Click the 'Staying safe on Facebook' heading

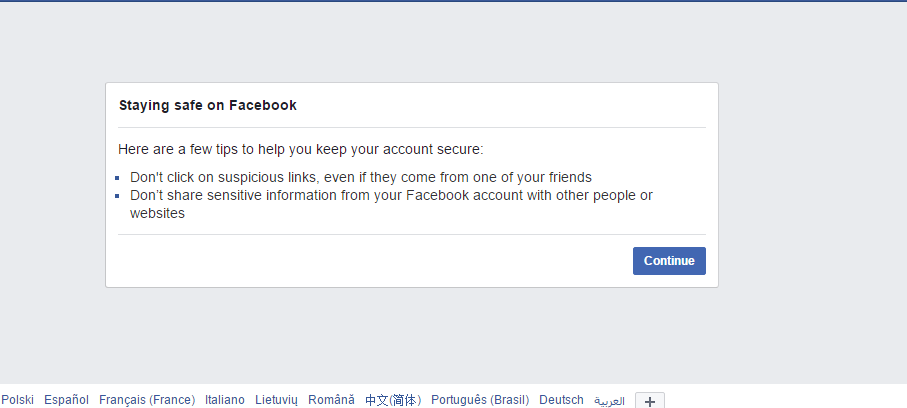tap(208, 105)
